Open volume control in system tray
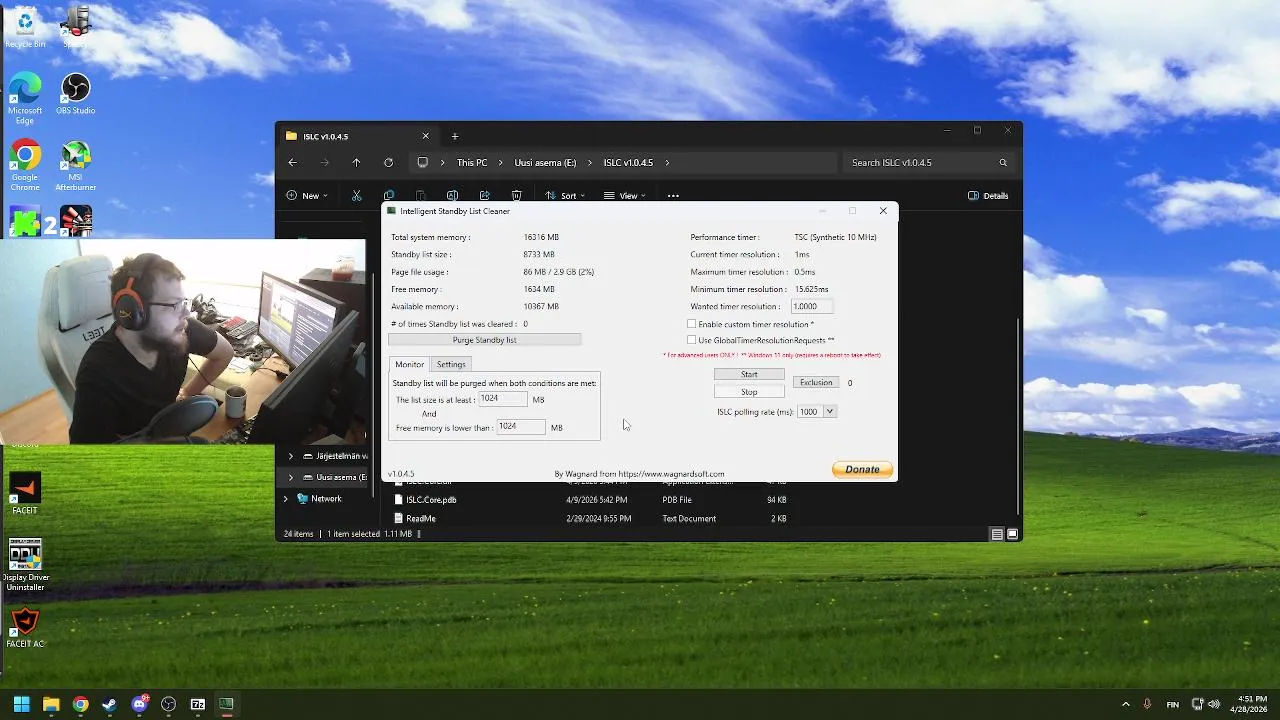Screen dimensions: 1280x720 [x=1215, y=704]
